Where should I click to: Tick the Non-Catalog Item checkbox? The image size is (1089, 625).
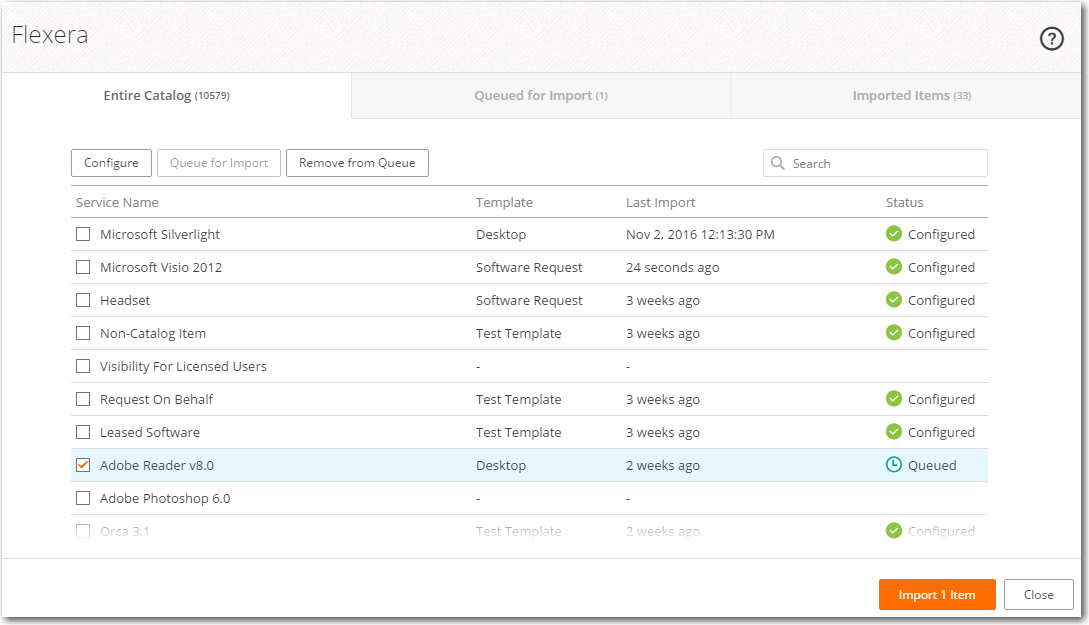83,333
